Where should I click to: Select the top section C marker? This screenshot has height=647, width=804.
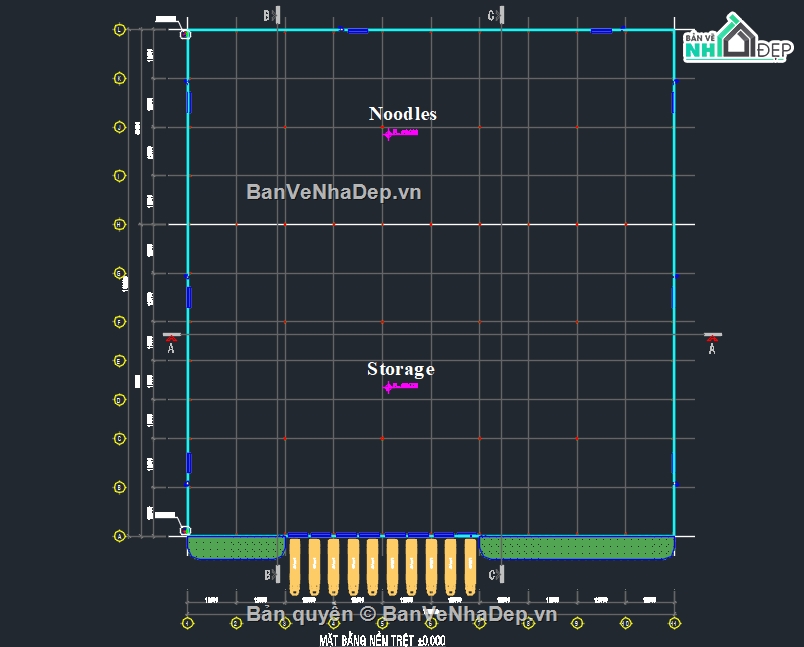tap(496, 15)
